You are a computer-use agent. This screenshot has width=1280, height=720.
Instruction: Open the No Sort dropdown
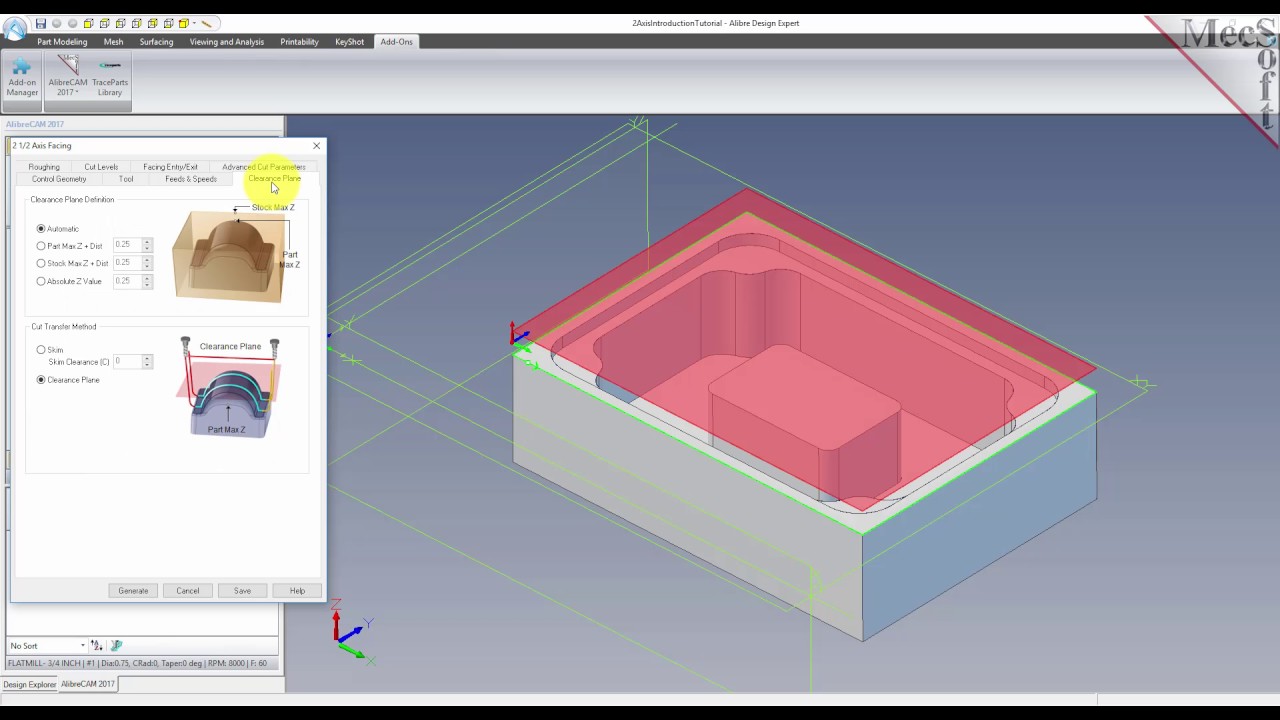pos(47,646)
